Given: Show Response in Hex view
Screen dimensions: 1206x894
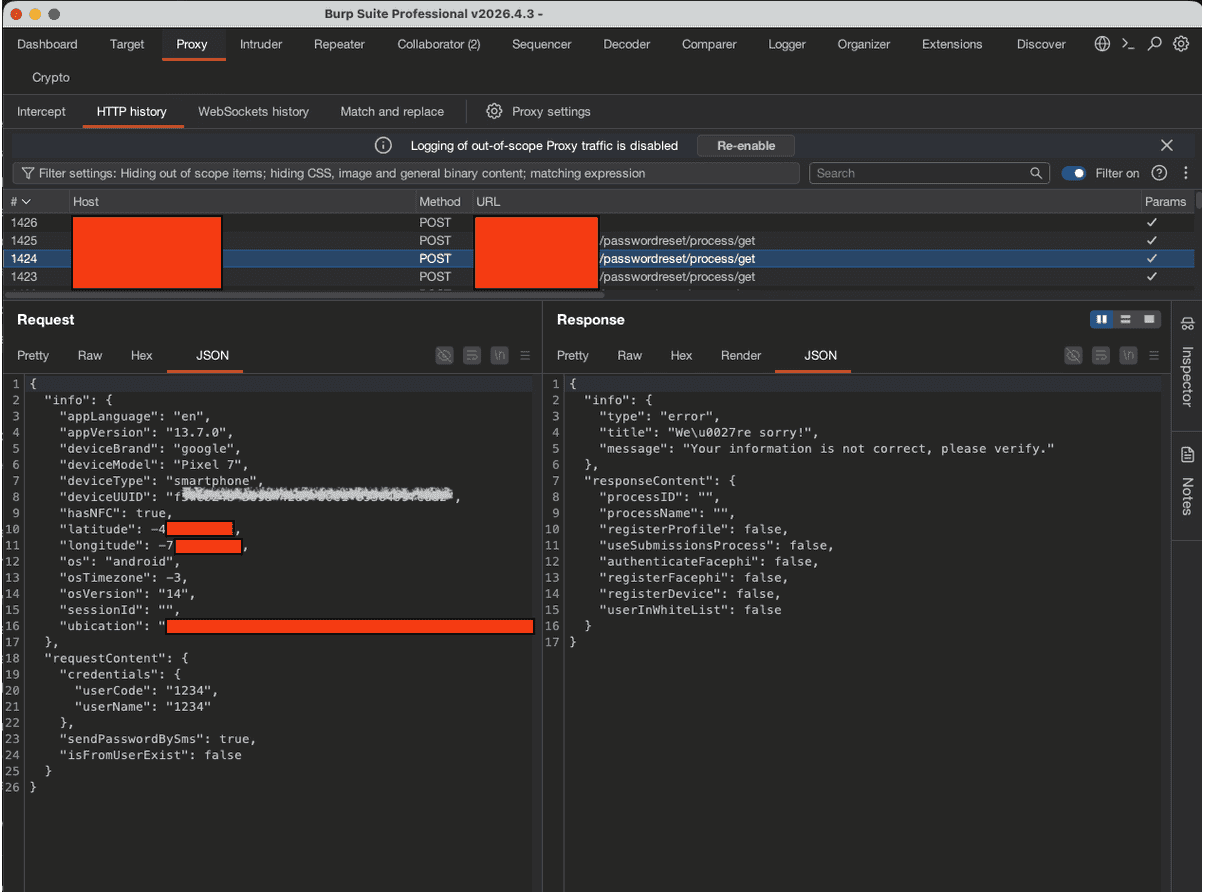Looking at the screenshot, I should click(x=682, y=355).
